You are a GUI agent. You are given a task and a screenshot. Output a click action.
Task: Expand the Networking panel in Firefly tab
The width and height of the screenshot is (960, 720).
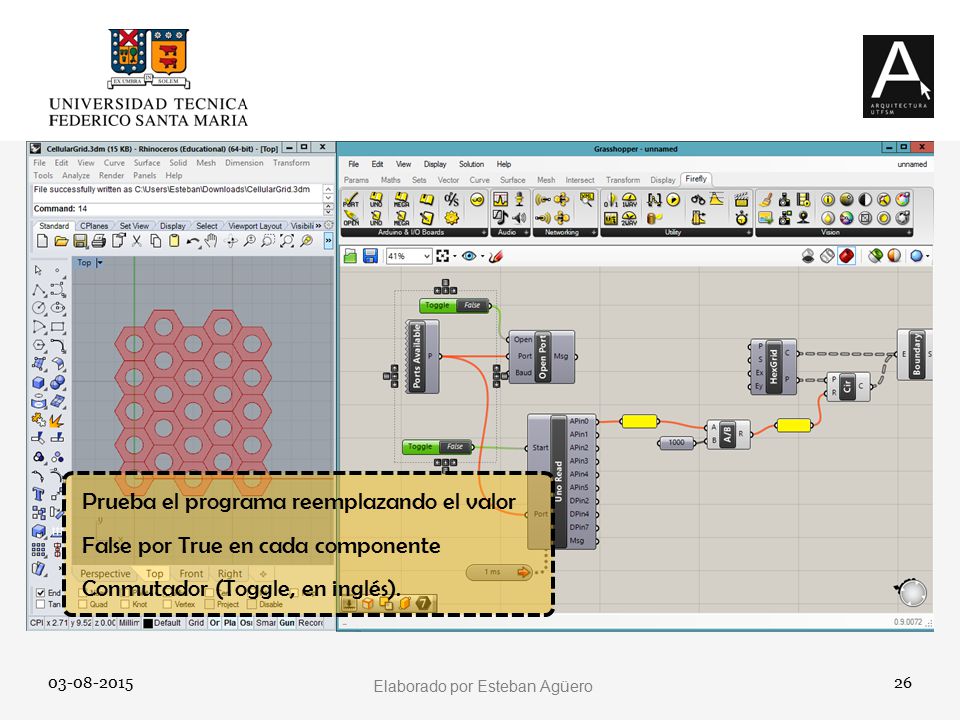click(594, 233)
